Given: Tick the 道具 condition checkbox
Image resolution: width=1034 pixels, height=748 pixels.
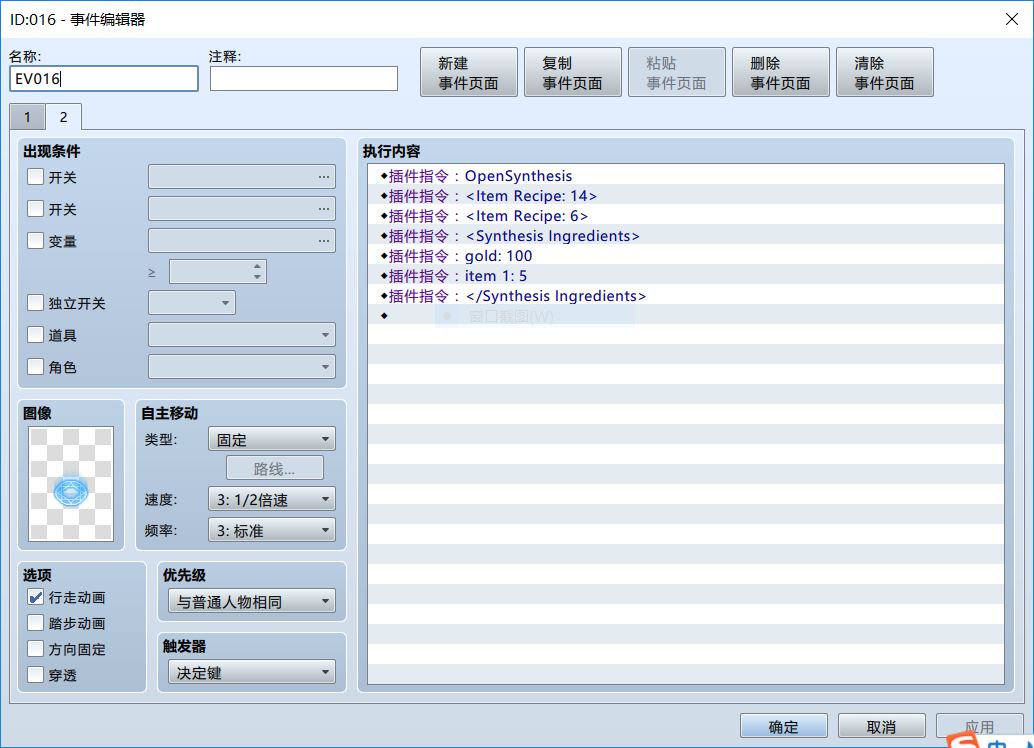Looking at the screenshot, I should [x=36, y=334].
